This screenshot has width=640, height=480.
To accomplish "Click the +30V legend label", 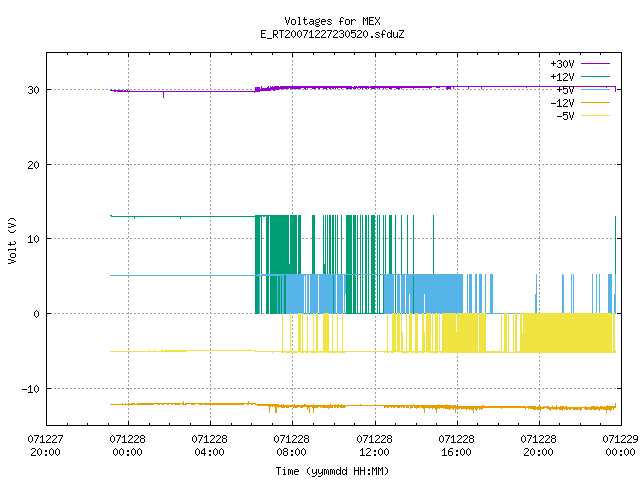I will (x=562, y=64).
